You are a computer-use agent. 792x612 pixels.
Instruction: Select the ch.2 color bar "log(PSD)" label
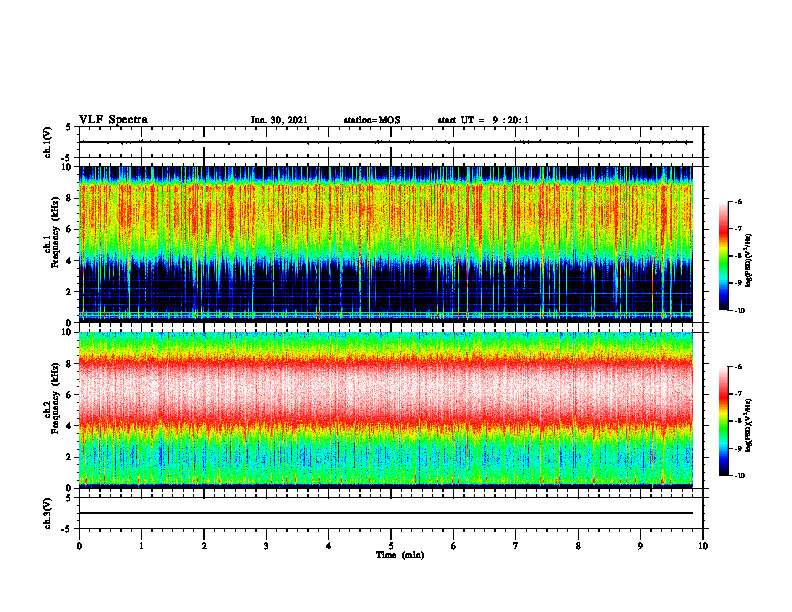[x=749, y=425]
